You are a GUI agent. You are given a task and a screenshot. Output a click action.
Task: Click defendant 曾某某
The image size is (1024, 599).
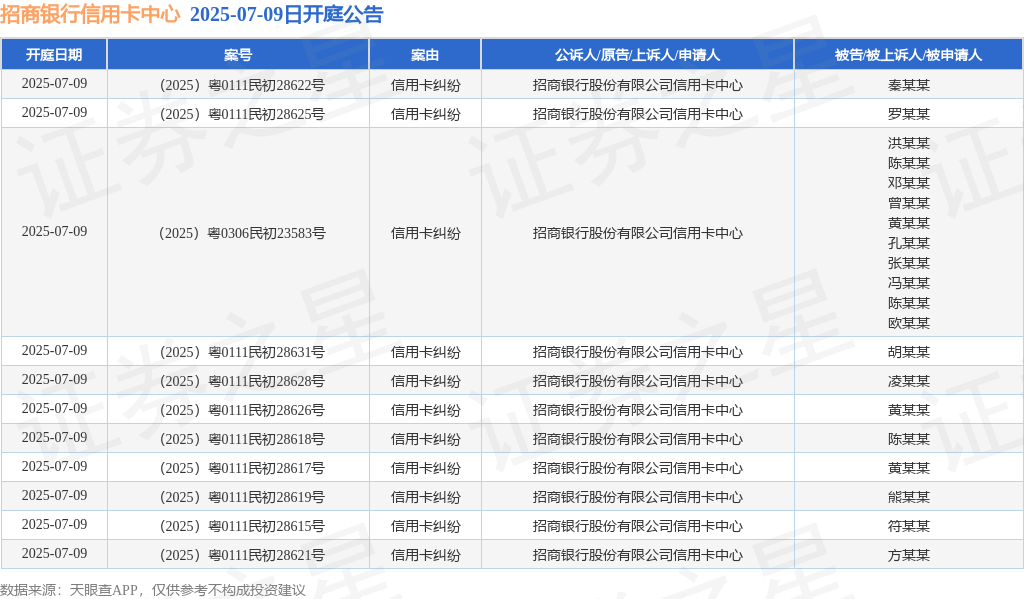click(908, 203)
